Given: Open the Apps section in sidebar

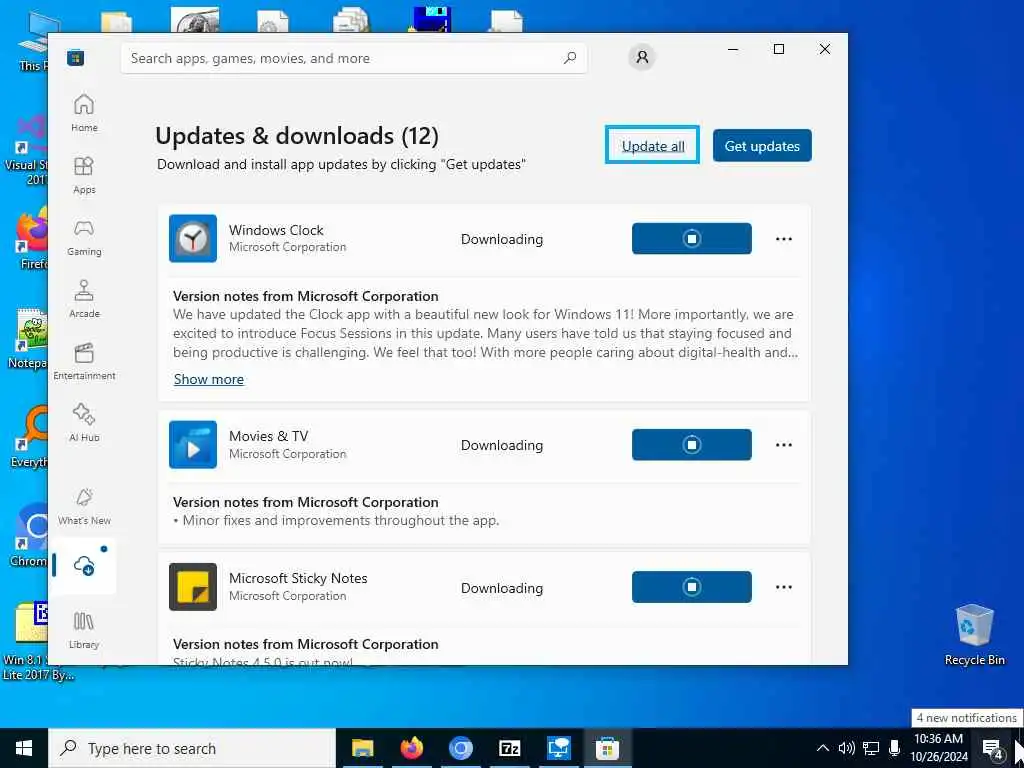Looking at the screenshot, I should (x=84, y=175).
